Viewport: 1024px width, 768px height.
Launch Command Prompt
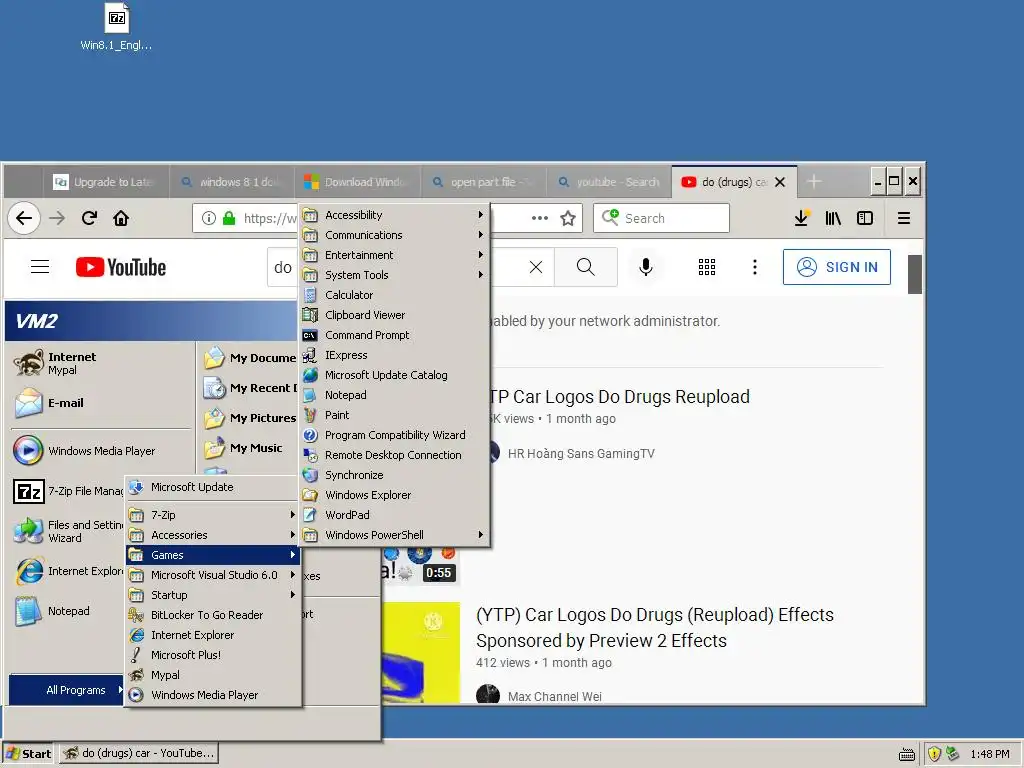click(394, 335)
